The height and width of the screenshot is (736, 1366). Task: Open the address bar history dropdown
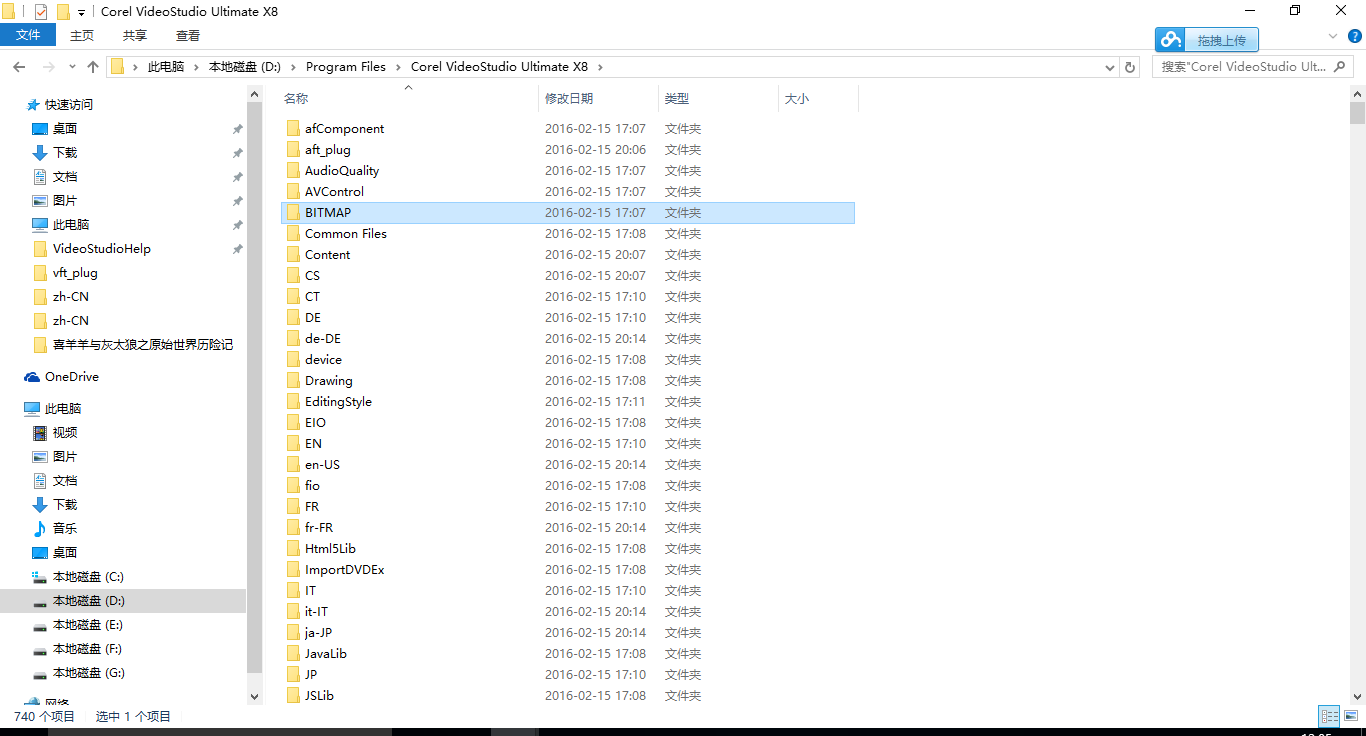pos(1110,67)
